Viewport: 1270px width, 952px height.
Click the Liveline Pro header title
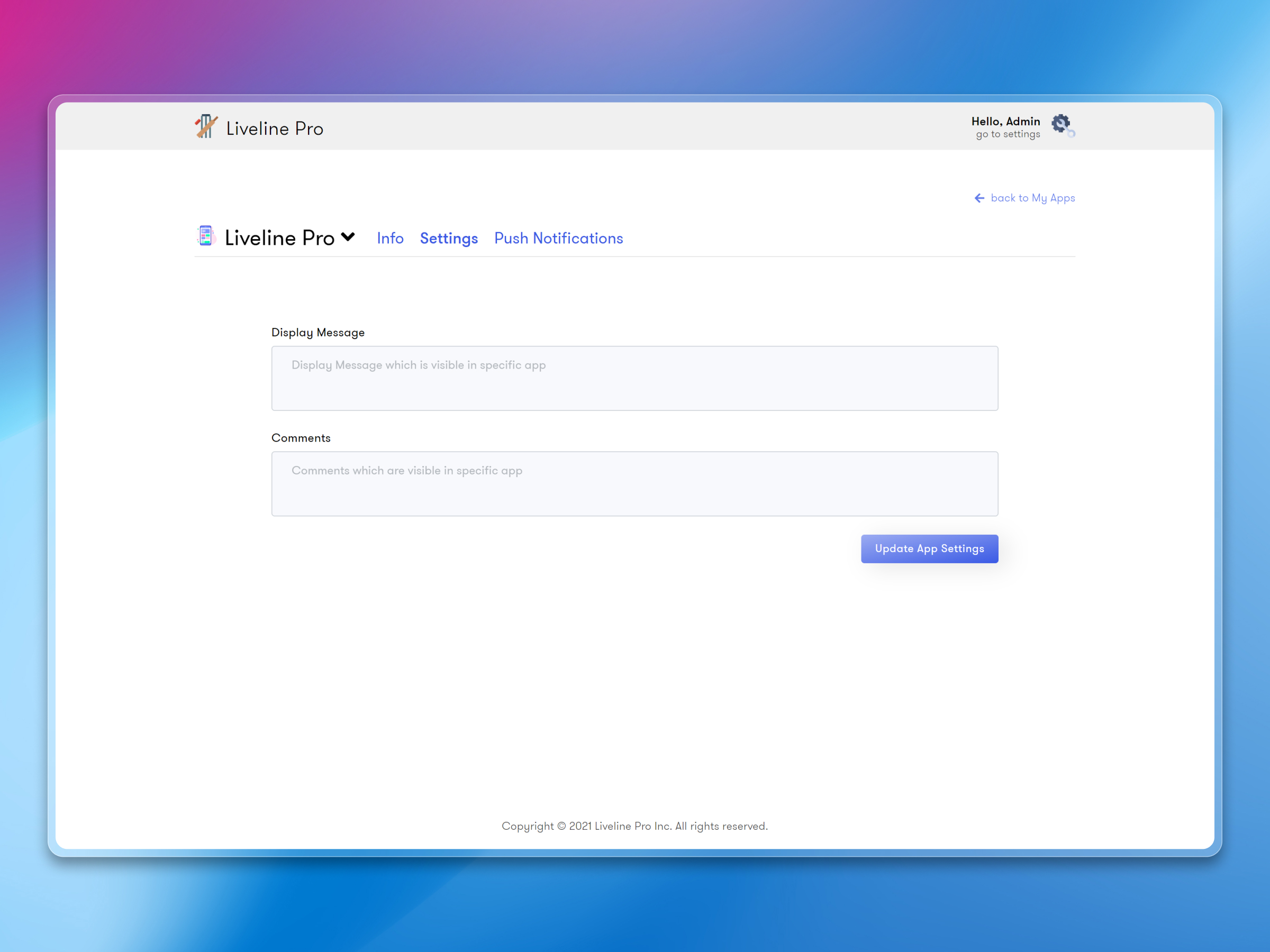click(x=274, y=127)
